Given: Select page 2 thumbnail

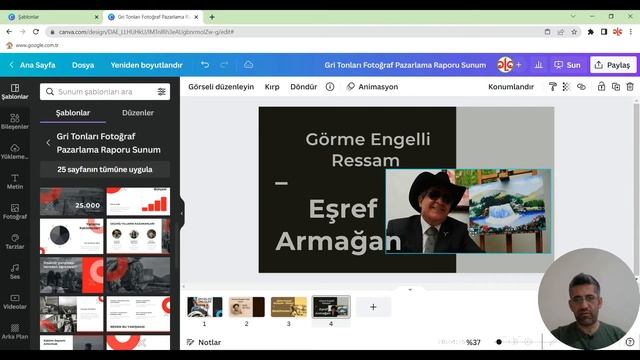Looking at the screenshot, I should (x=247, y=307).
